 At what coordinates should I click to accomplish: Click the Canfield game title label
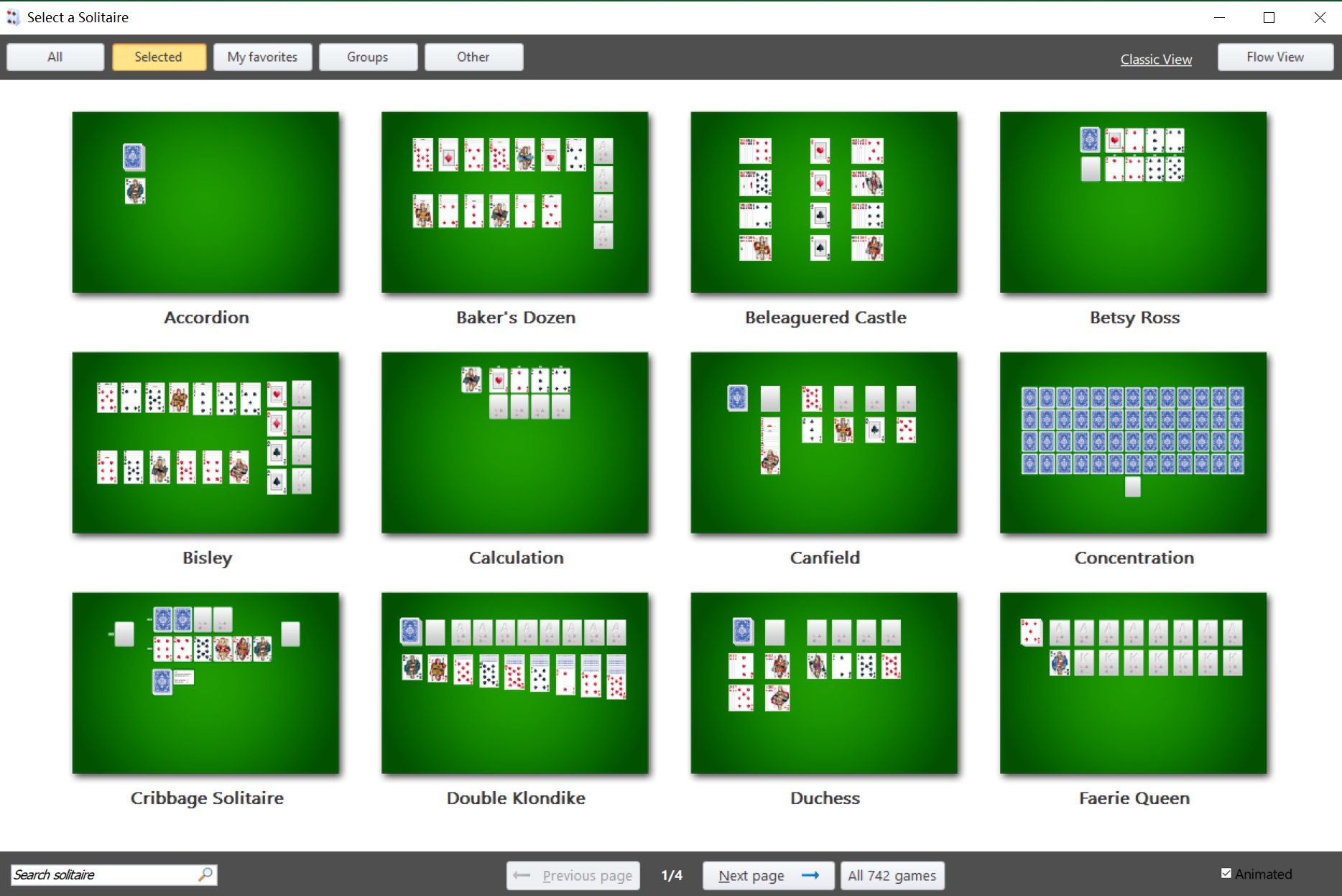pos(824,558)
